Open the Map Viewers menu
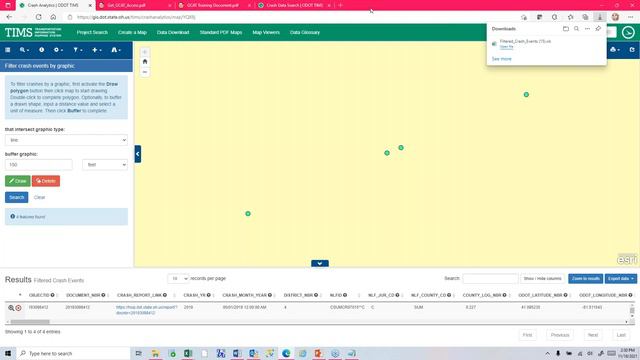640x360 pixels. [266, 32]
